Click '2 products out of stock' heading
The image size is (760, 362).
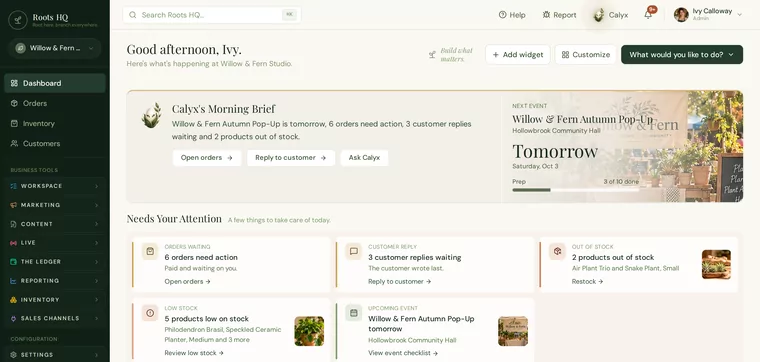pyautogui.click(x=613, y=257)
